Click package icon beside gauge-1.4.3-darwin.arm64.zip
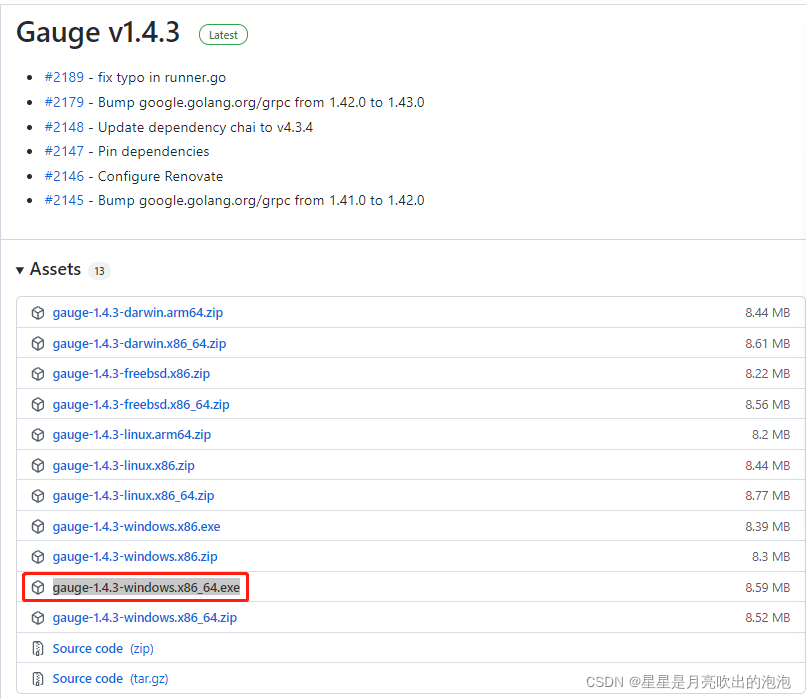Image resolution: width=806 pixels, height=699 pixels. coord(38,313)
